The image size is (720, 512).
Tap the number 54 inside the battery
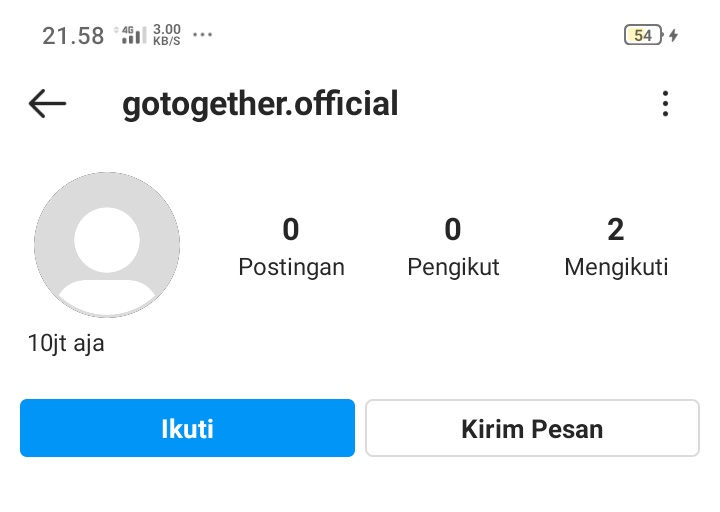pyautogui.click(x=642, y=36)
